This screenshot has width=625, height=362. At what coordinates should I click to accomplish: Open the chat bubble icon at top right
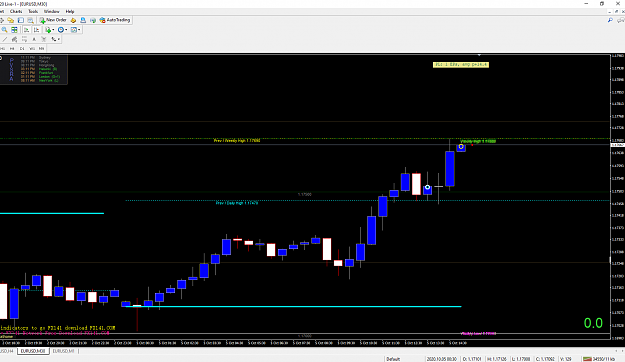pyautogui.click(x=621, y=20)
